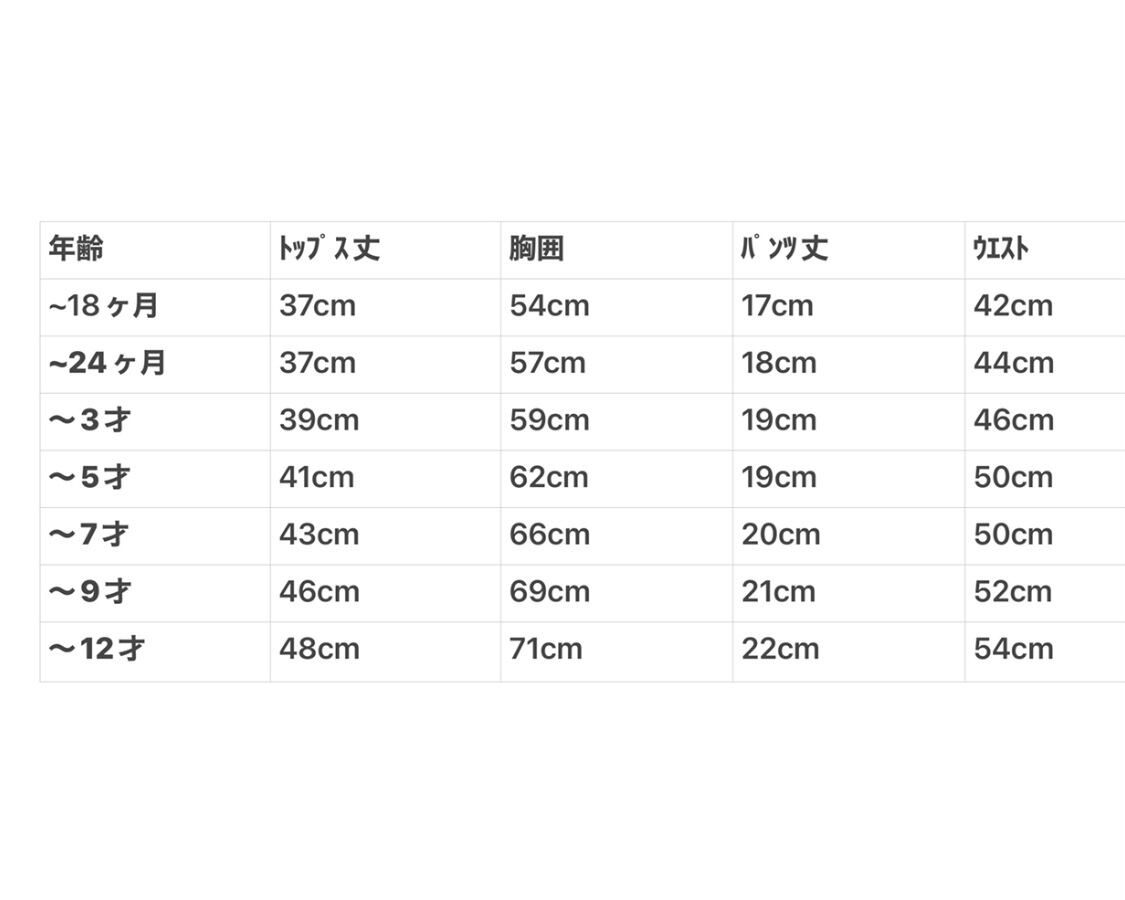Select the トップス丈 header cell
The image size is (1125, 900).
(329, 249)
